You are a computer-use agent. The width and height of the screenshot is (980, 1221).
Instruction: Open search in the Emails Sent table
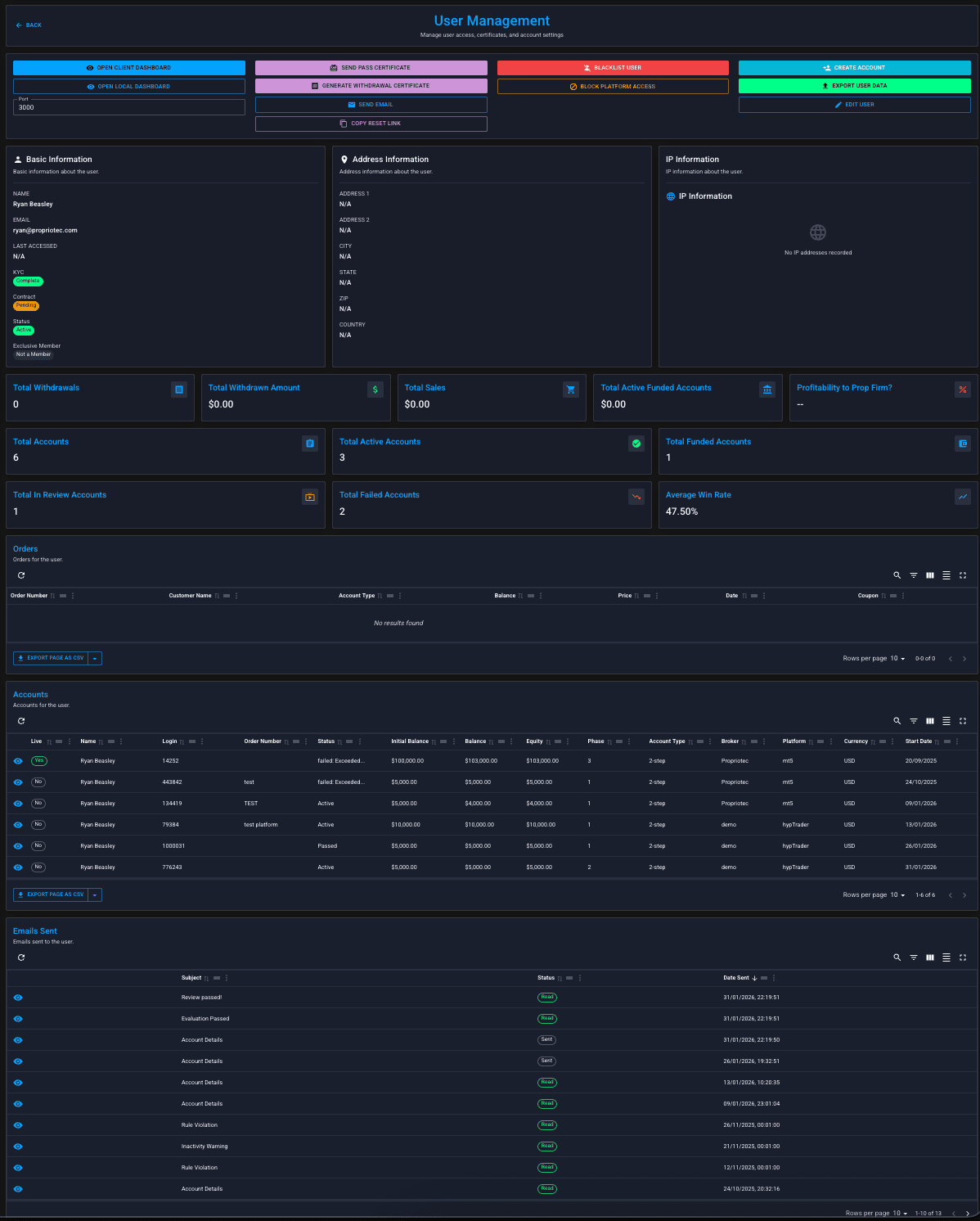coord(897,957)
